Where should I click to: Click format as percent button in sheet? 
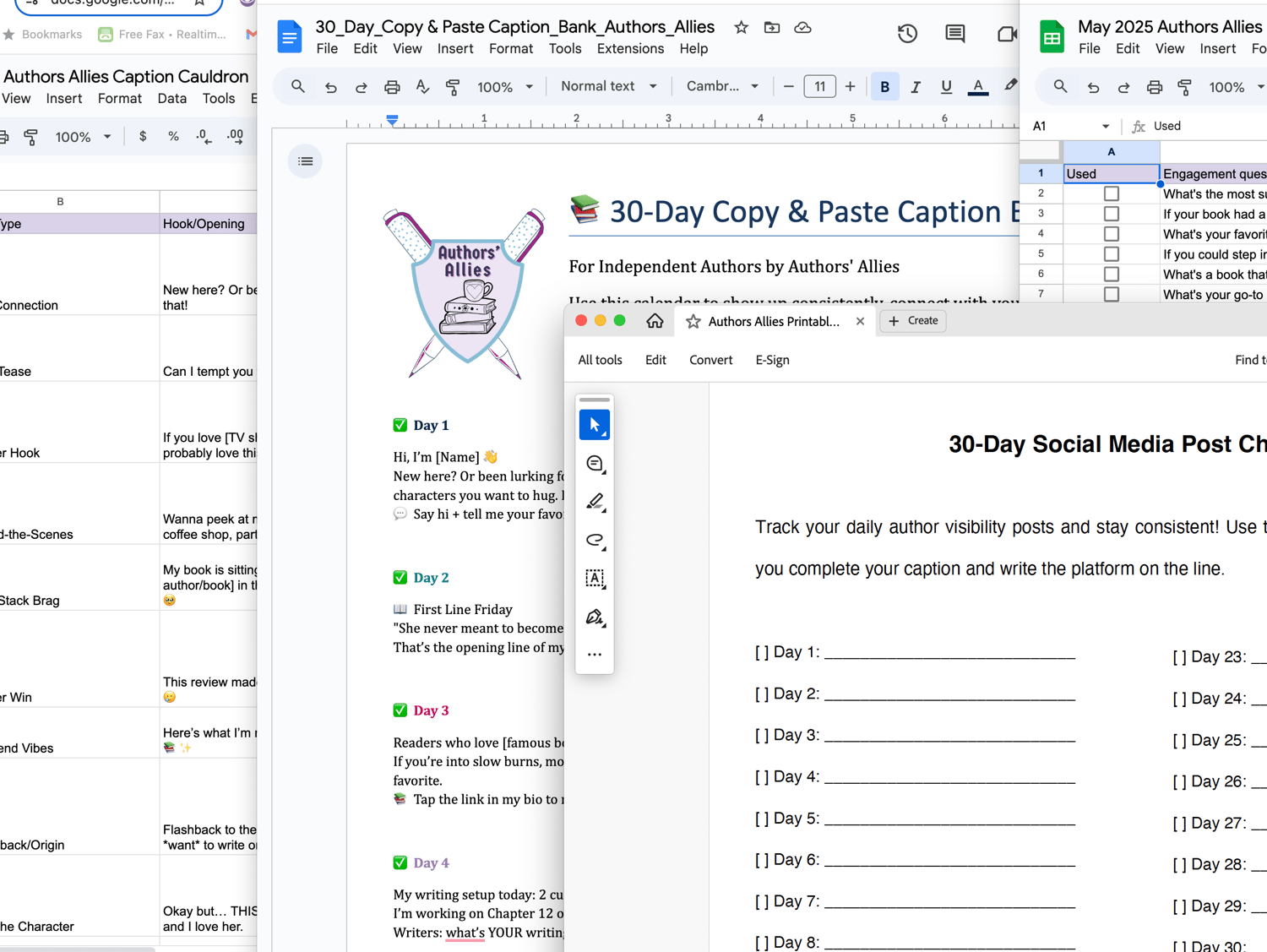pos(173,136)
